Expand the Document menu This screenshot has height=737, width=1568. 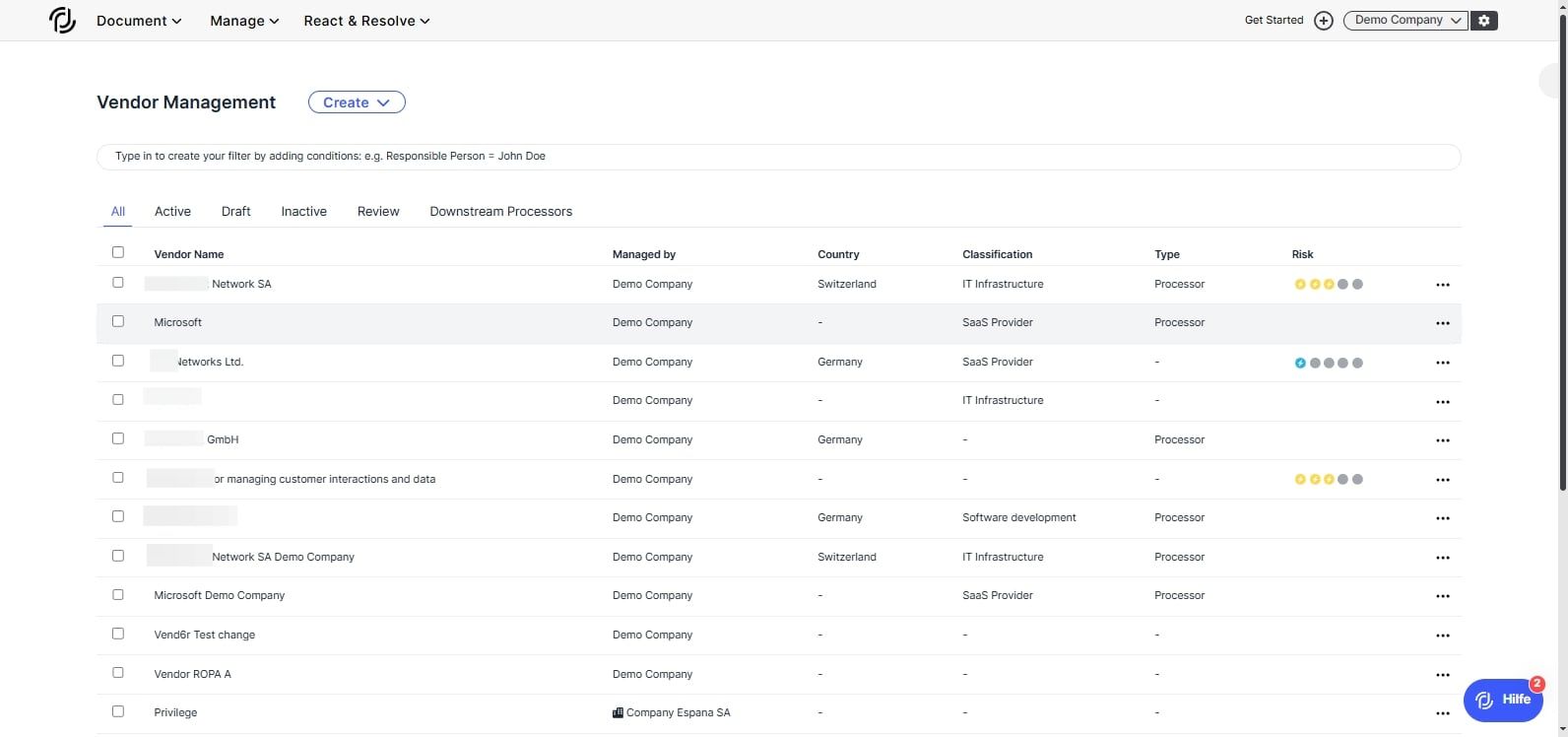pyautogui.click(x=139, y=21)
